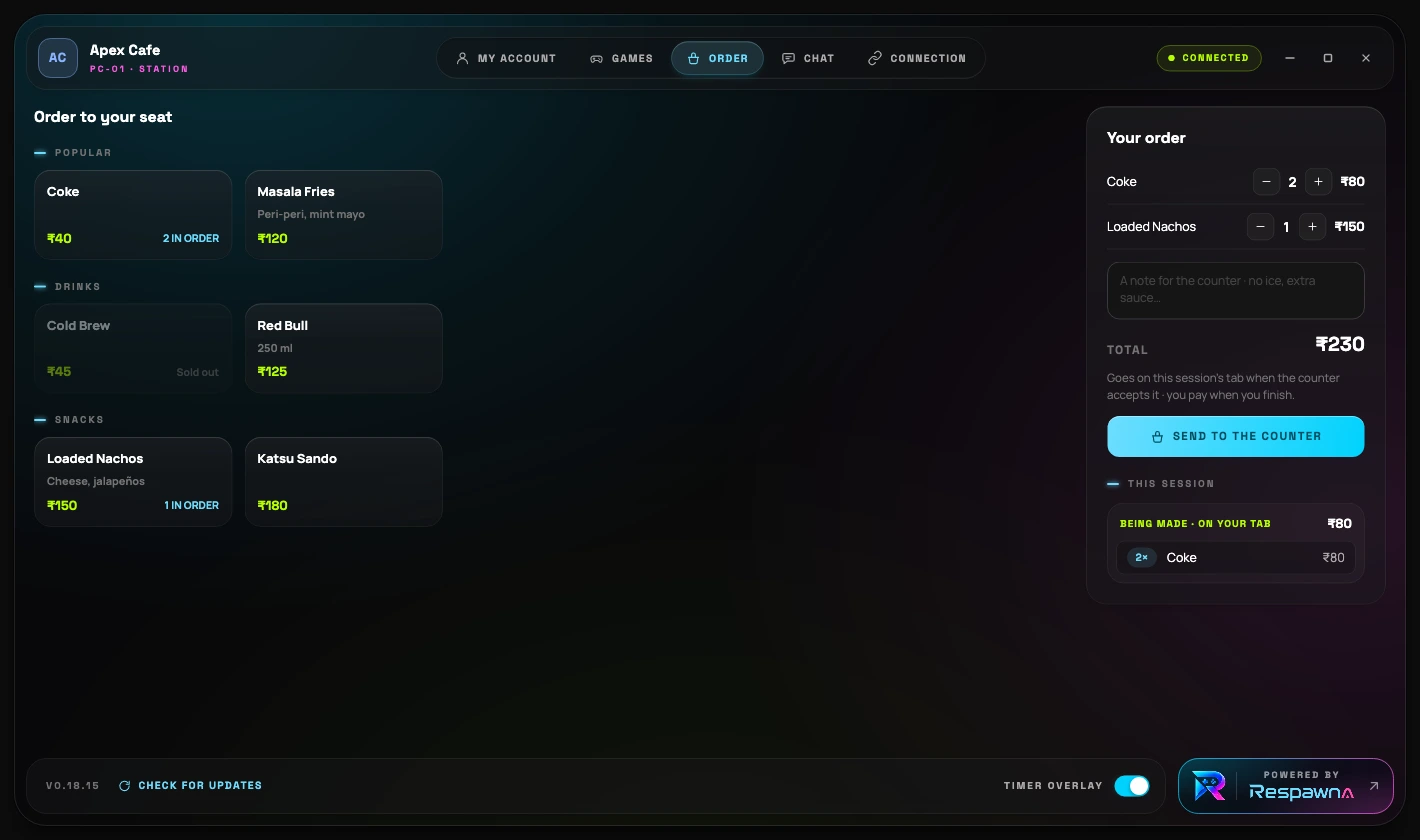Image resolution: width=1420 pixels, height=840 pixels.
Task: Send the order to the counter
Action: tap(1235, 436)
